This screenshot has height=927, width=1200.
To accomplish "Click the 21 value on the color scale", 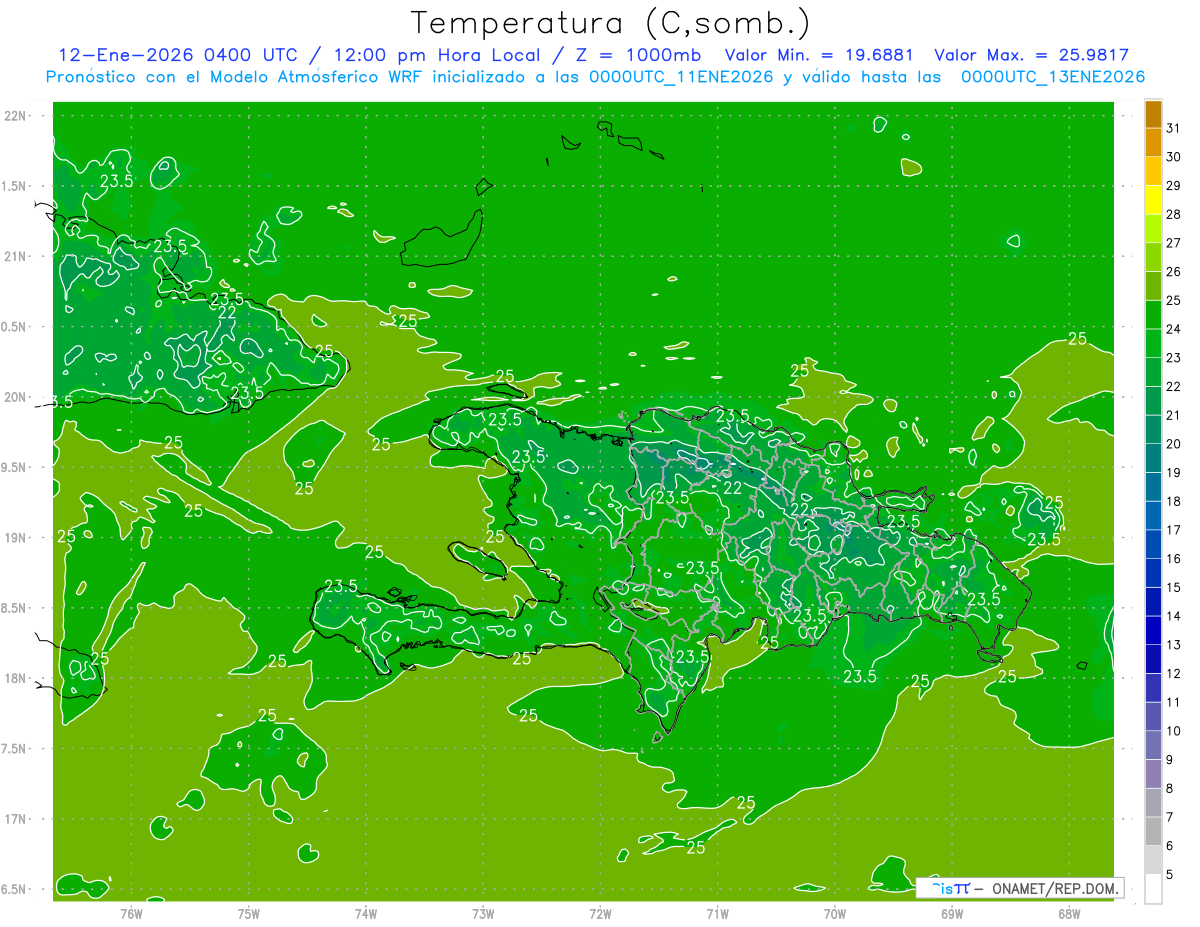I will click(1174, 415).
